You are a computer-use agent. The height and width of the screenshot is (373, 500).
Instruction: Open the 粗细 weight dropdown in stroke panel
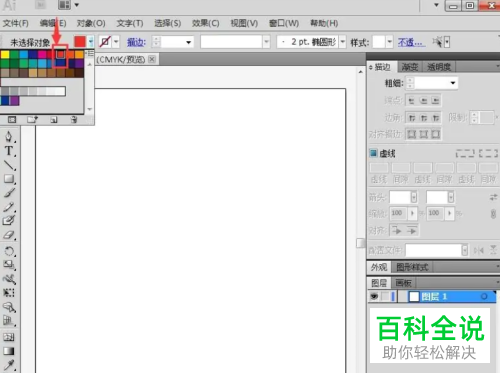pyautogui.click(x=453, y=83)
